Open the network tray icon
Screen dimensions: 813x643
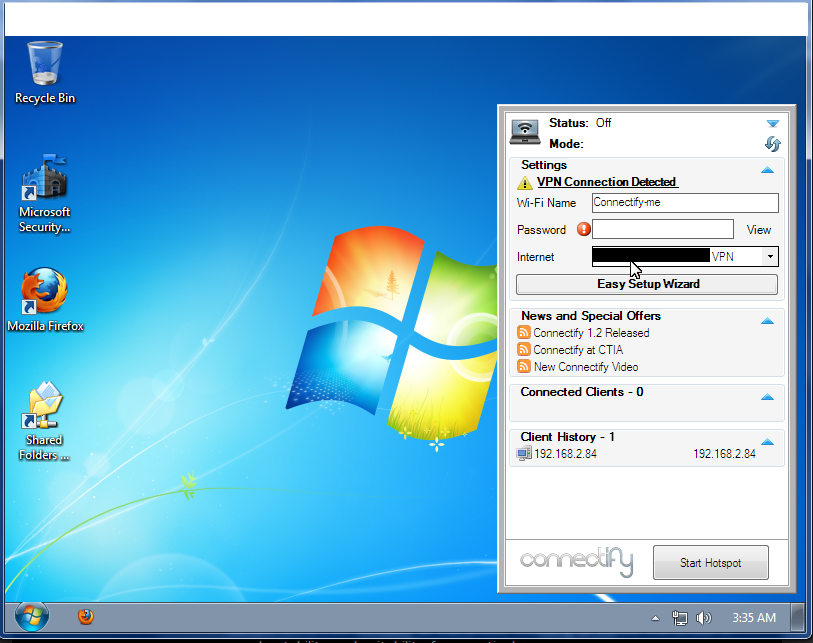(679, 618)
